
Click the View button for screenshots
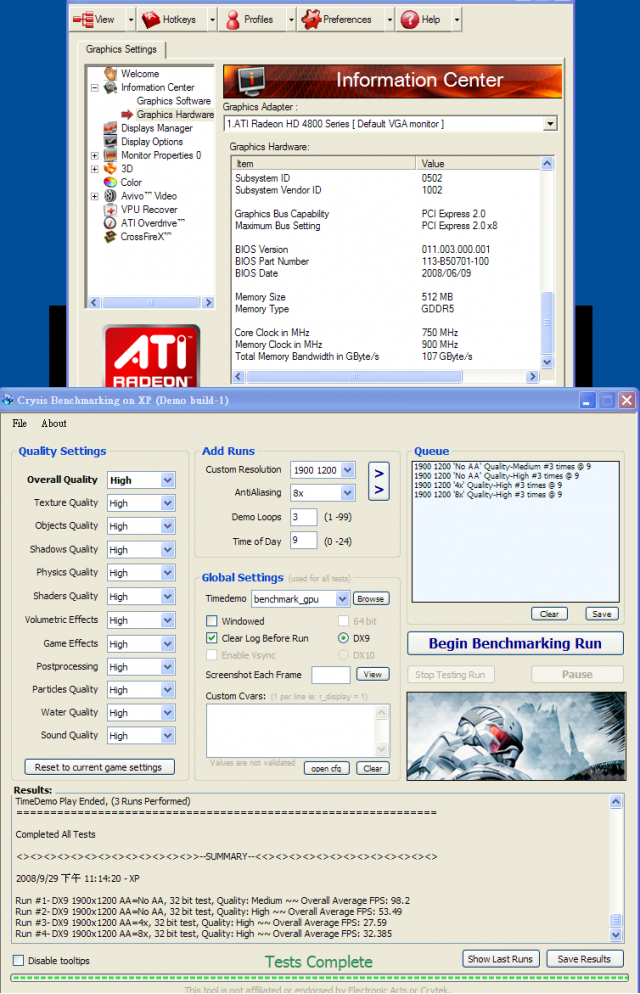[373, 674]
